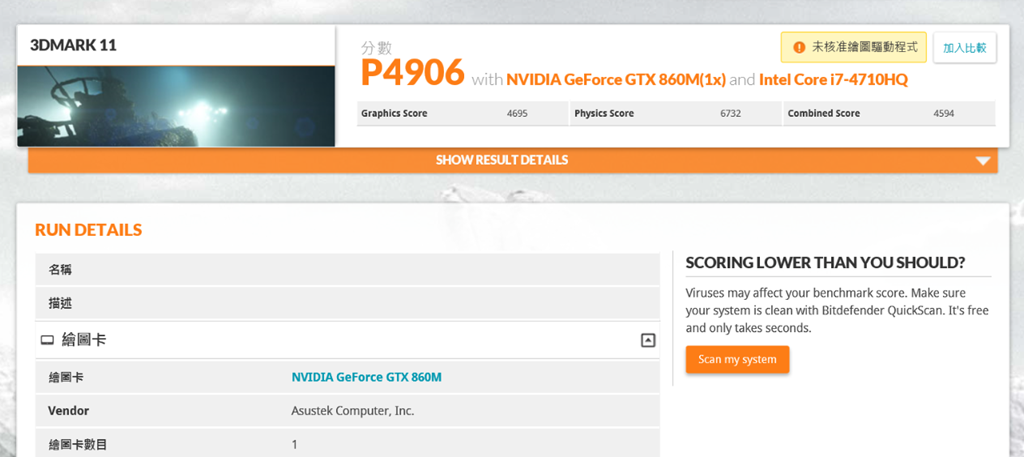
Task: Expand SHOW RESULT DETAILS text
Action: (x=501, y=160)
